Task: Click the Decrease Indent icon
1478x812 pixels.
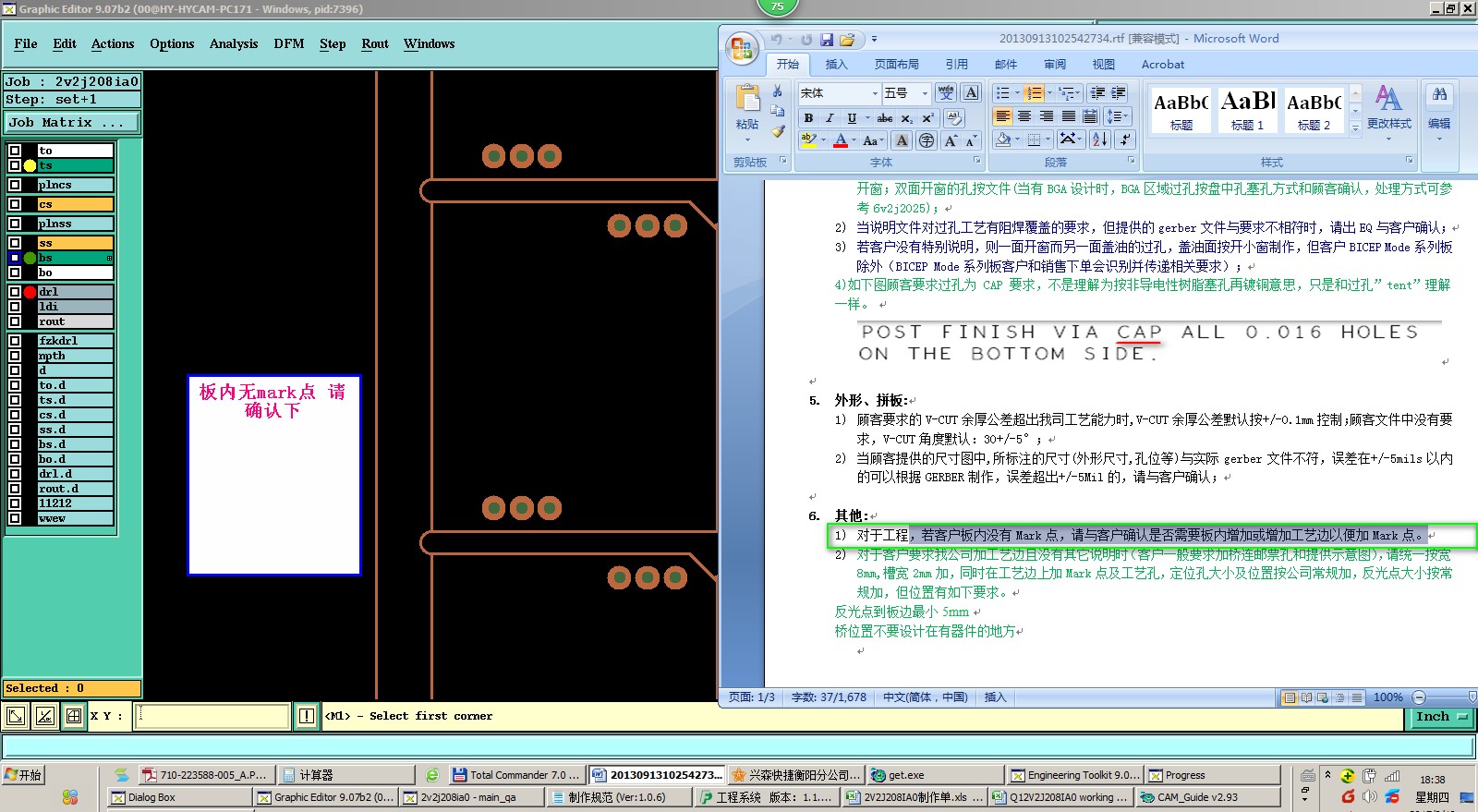Action: 1097,93
